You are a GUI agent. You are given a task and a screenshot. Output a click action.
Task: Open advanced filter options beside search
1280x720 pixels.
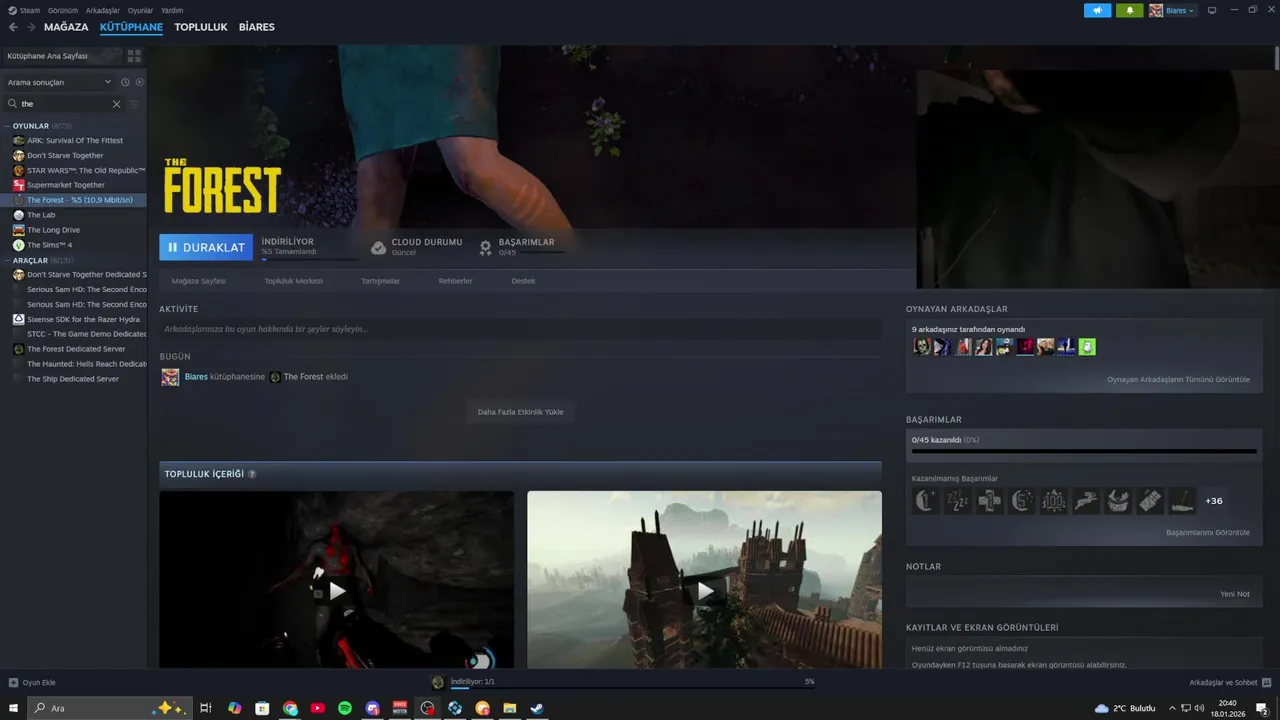point(134,104)
